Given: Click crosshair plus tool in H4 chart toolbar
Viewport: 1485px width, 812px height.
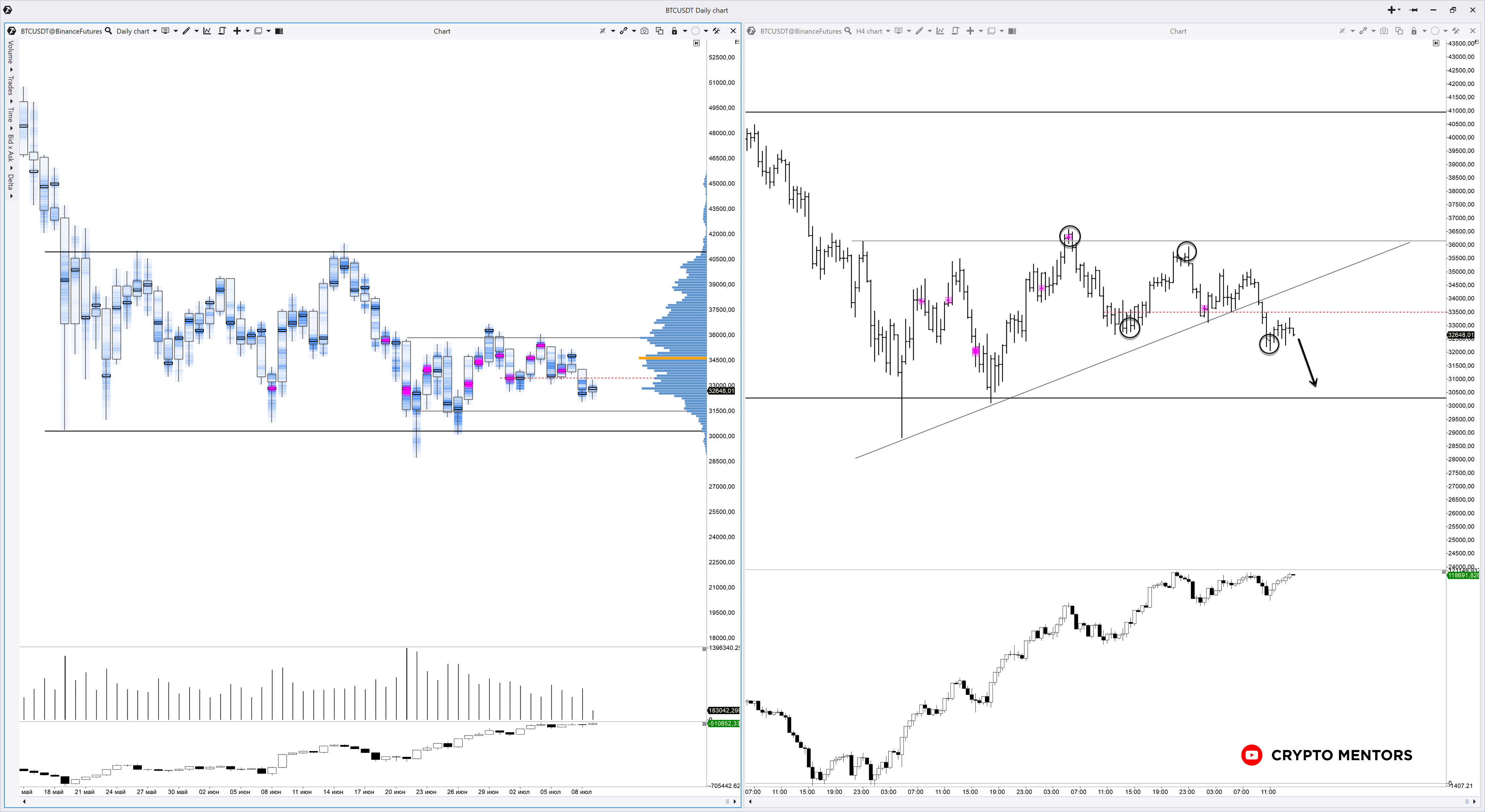Looking at the screenshot, I should click(970, 31).
